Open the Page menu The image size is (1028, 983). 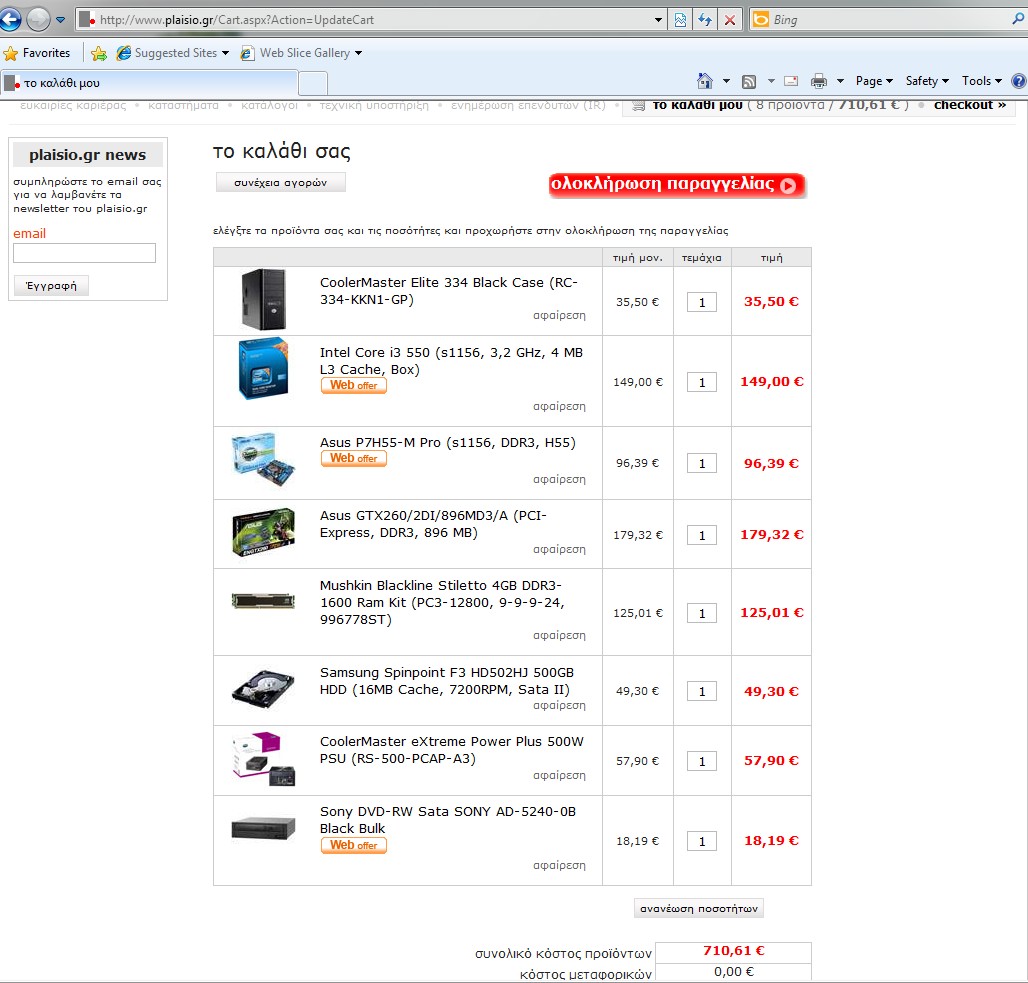pyautogui.click(x=874, y=81)
